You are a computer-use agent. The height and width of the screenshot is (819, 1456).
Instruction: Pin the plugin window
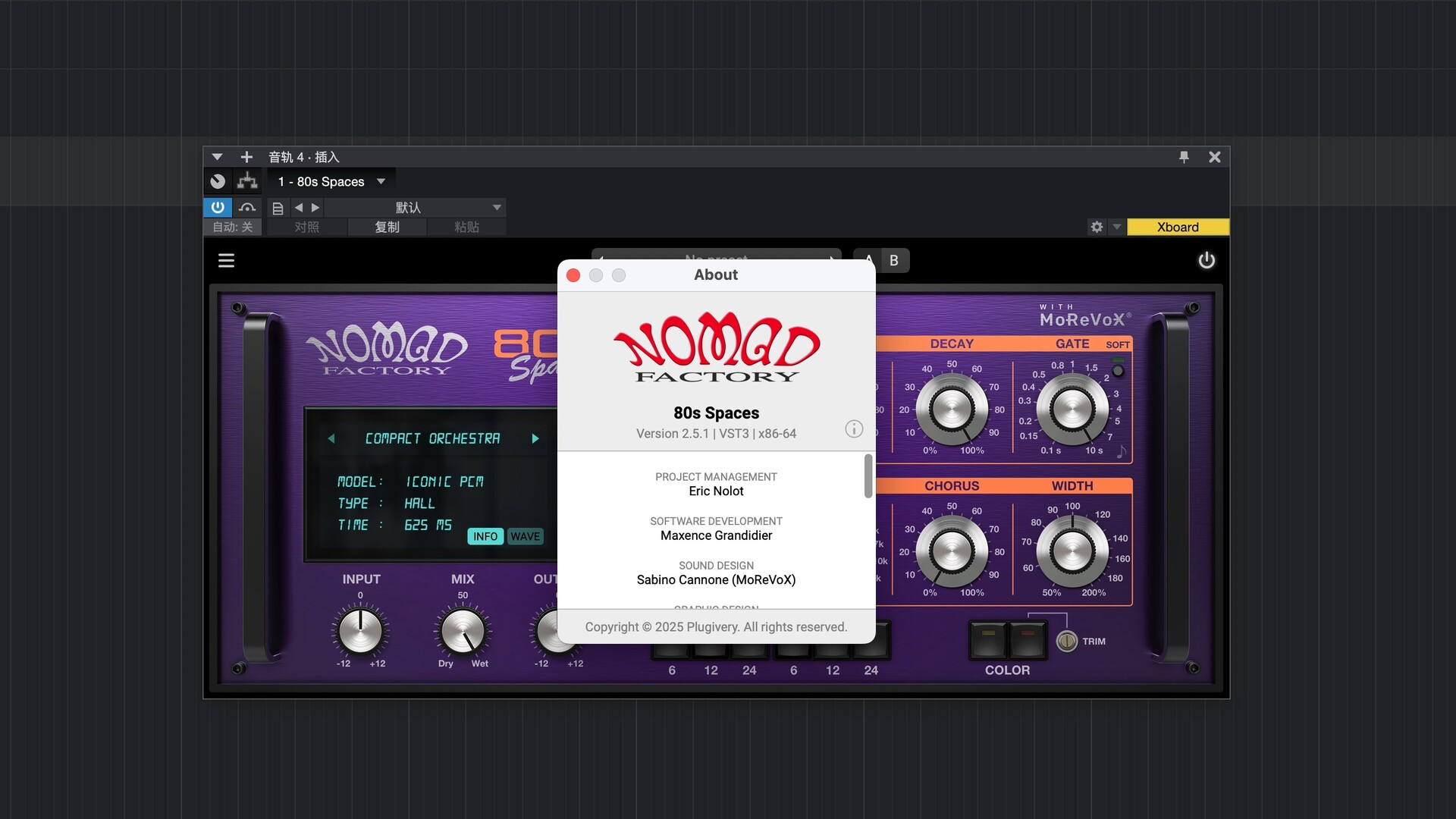tap(1184, 157)
